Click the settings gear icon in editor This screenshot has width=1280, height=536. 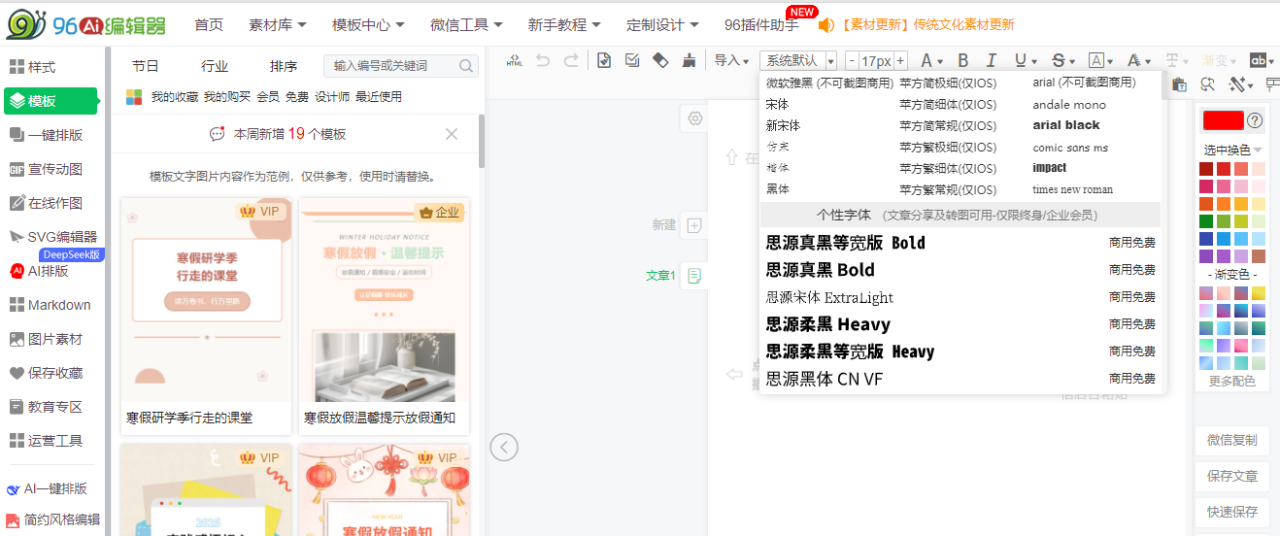point(695,118)
